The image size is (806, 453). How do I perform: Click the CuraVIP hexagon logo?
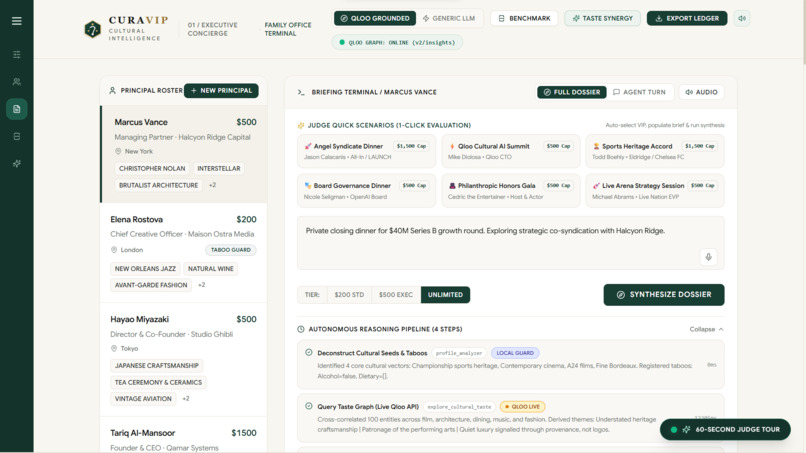(x=93, y=29)
